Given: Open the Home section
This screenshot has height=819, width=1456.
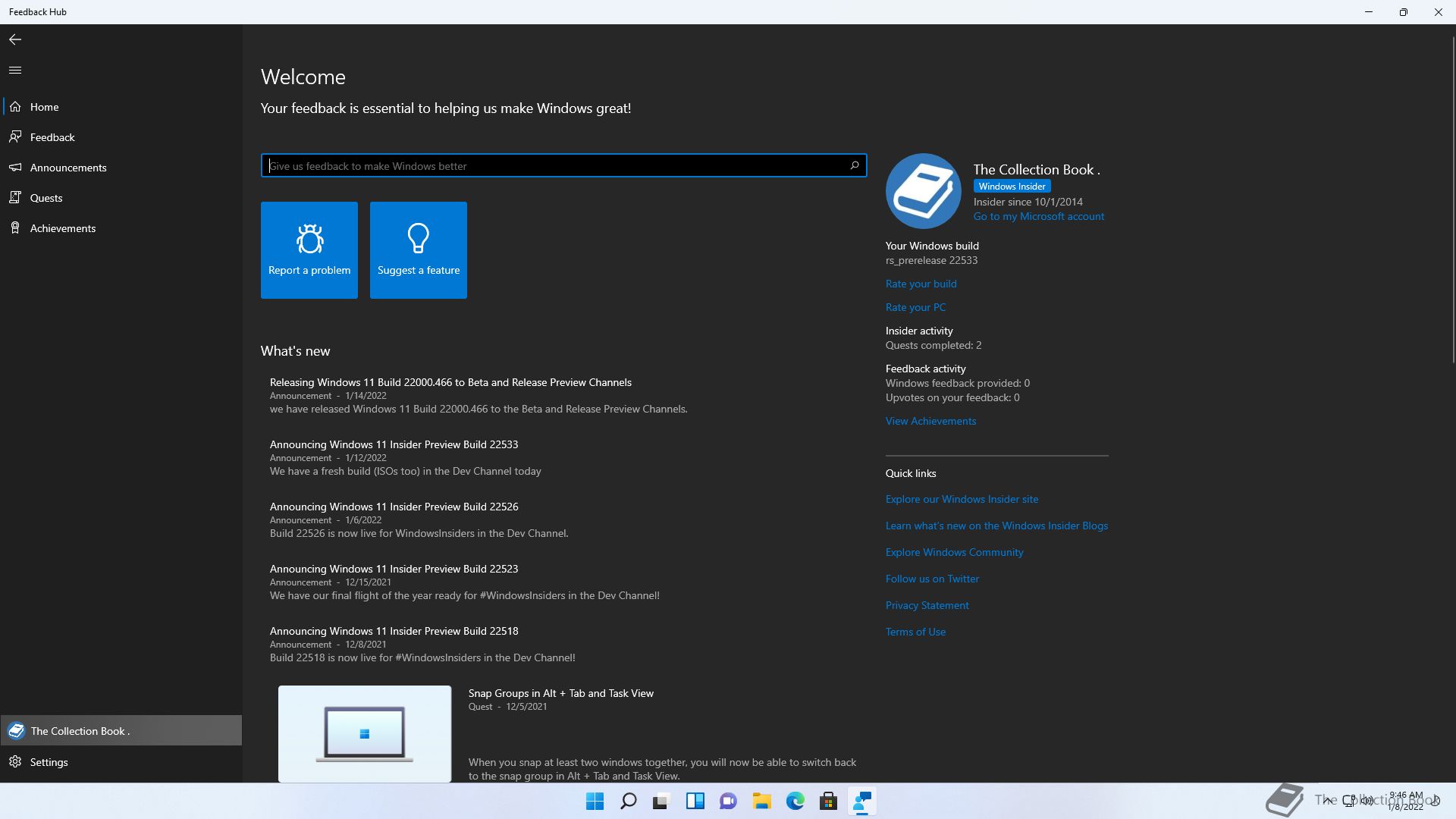Looking at the screenshot, I should (x=121, y=107).
